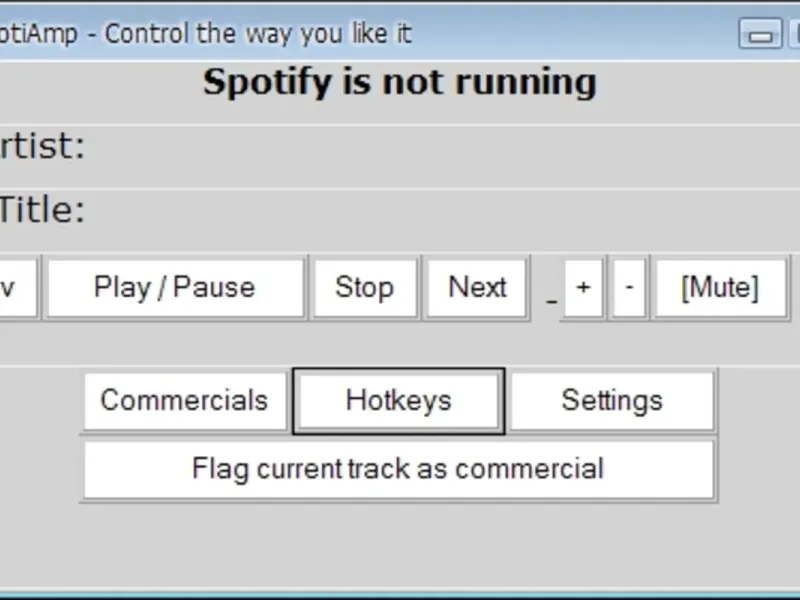Go back with the Prev button
800x600 pixels.
click(x=14, y=288)
